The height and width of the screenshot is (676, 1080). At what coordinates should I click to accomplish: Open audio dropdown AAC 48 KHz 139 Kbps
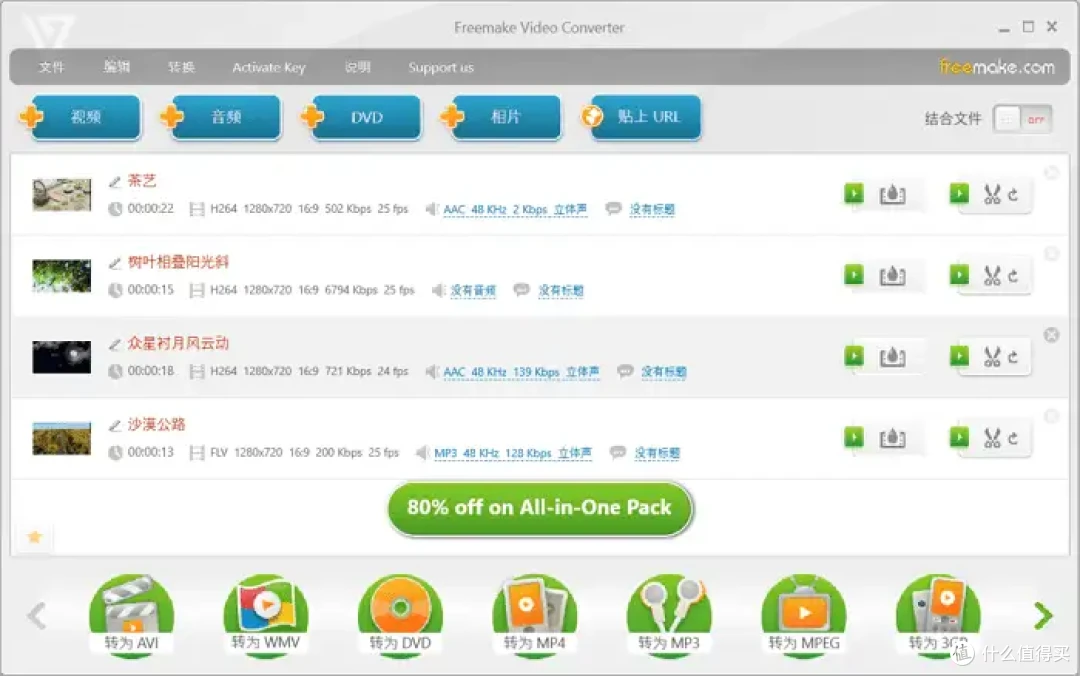(521, 372)
